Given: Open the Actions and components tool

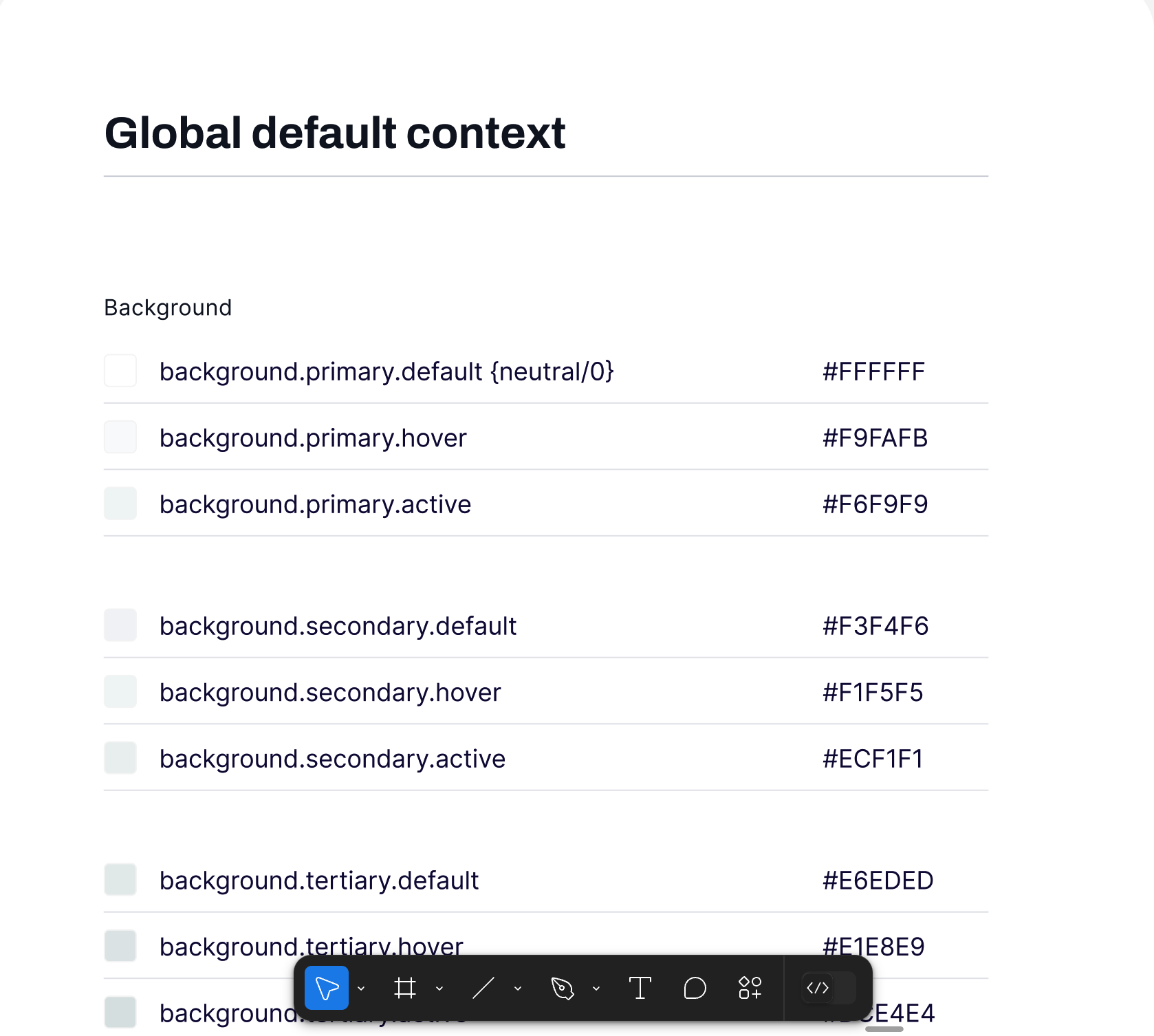Looking at the screenshot, I should [x=750, y=988].
